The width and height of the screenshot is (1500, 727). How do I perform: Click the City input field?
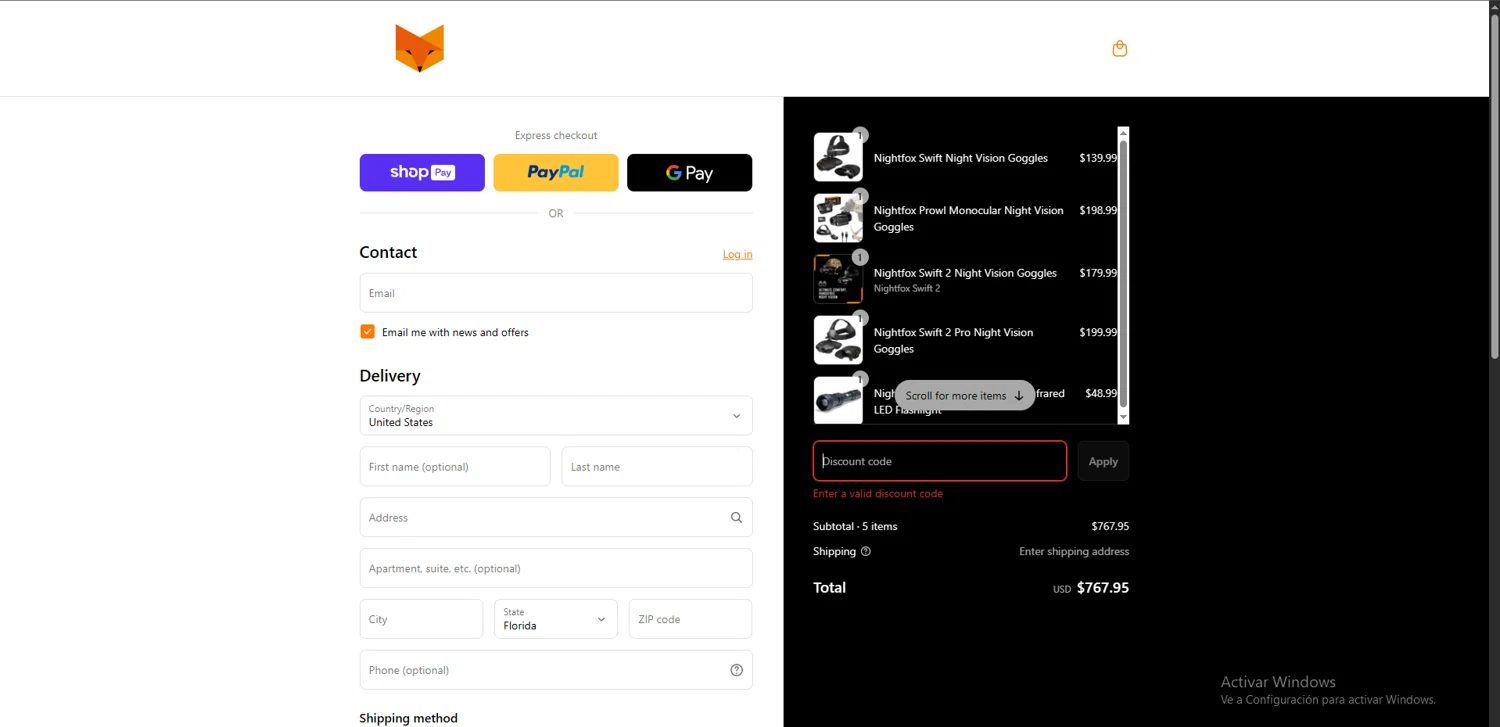pos(421,619)
